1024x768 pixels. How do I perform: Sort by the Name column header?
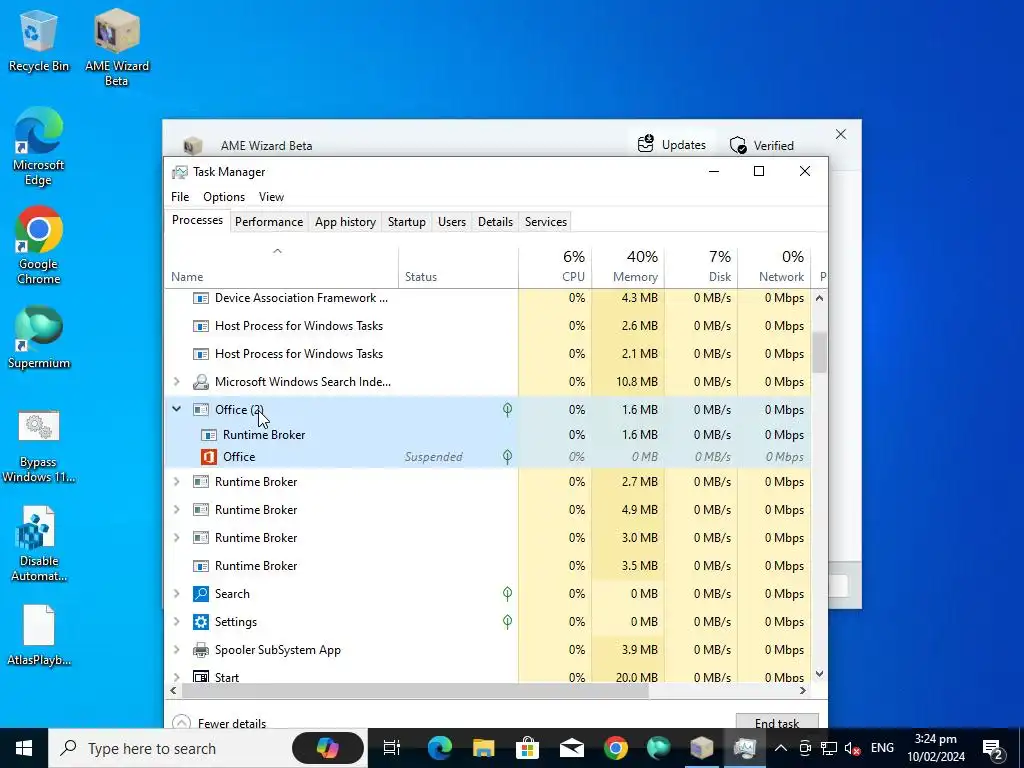pos(281,268)
